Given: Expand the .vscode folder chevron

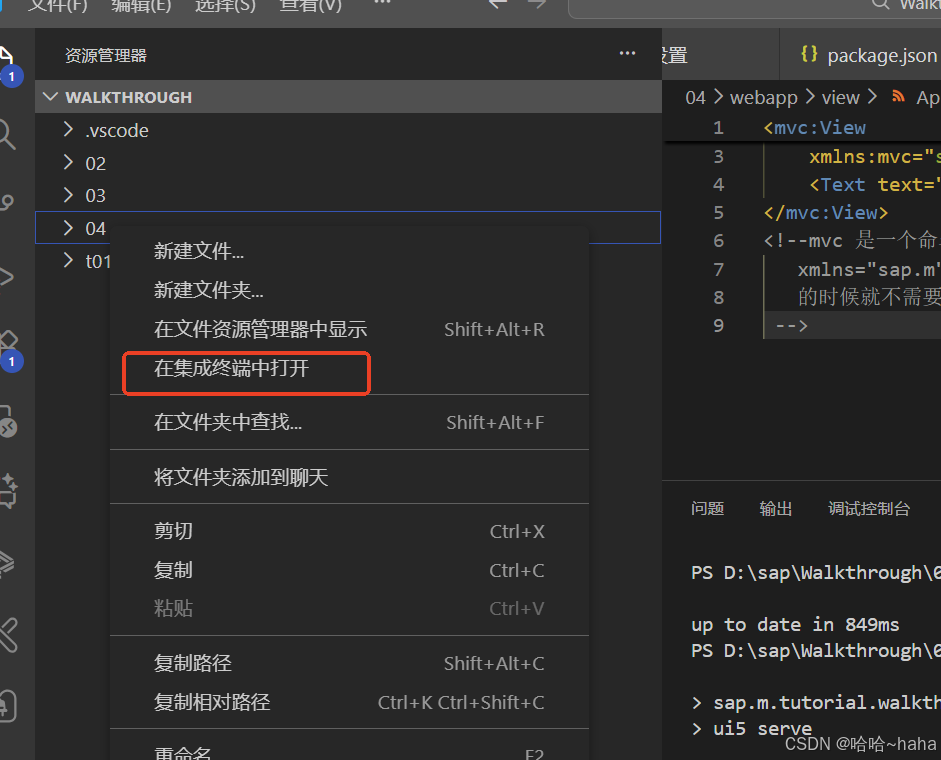Looking at the screenshot, I should pos(68,130).
